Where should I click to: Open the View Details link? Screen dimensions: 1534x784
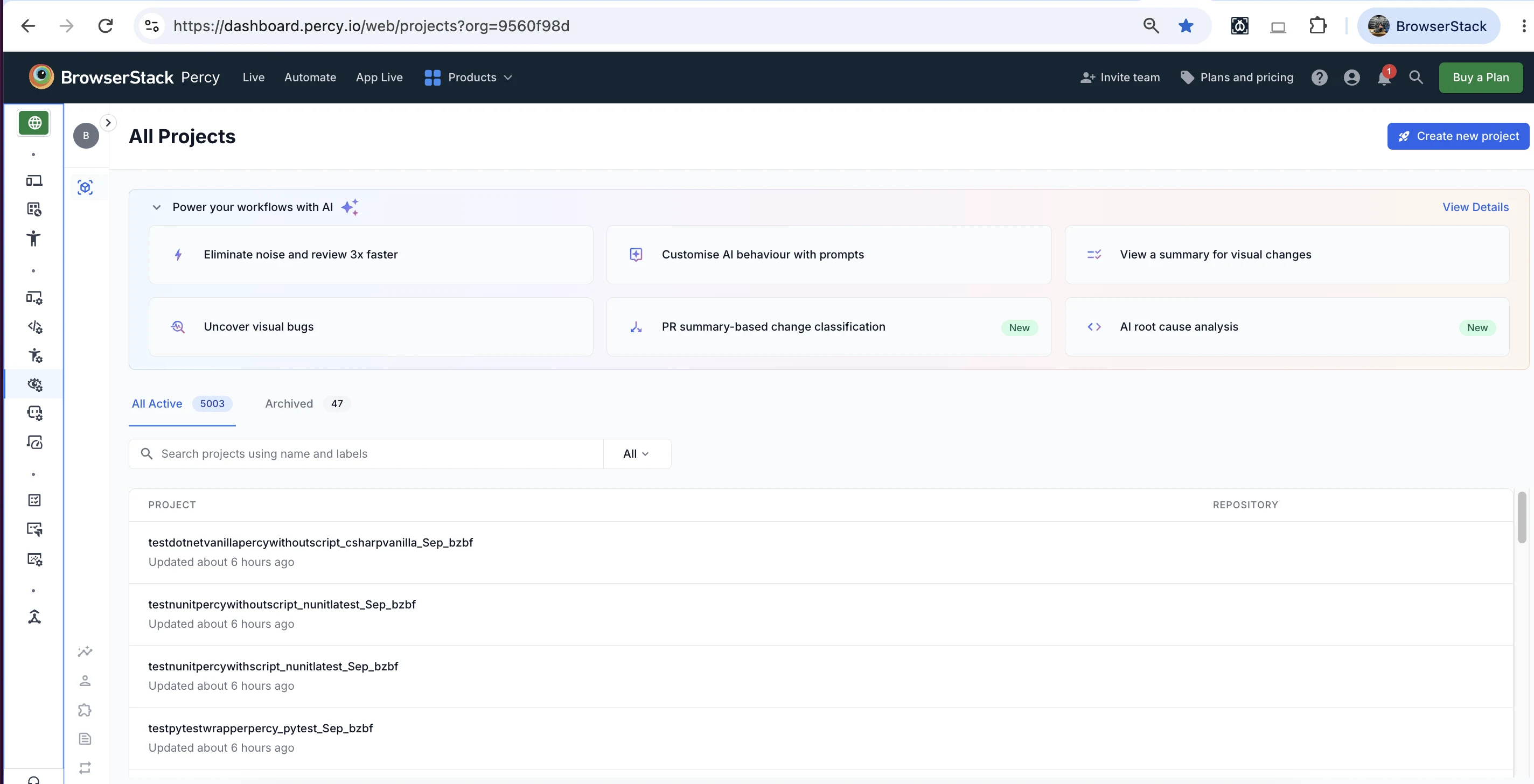[x=1475, y=207]
